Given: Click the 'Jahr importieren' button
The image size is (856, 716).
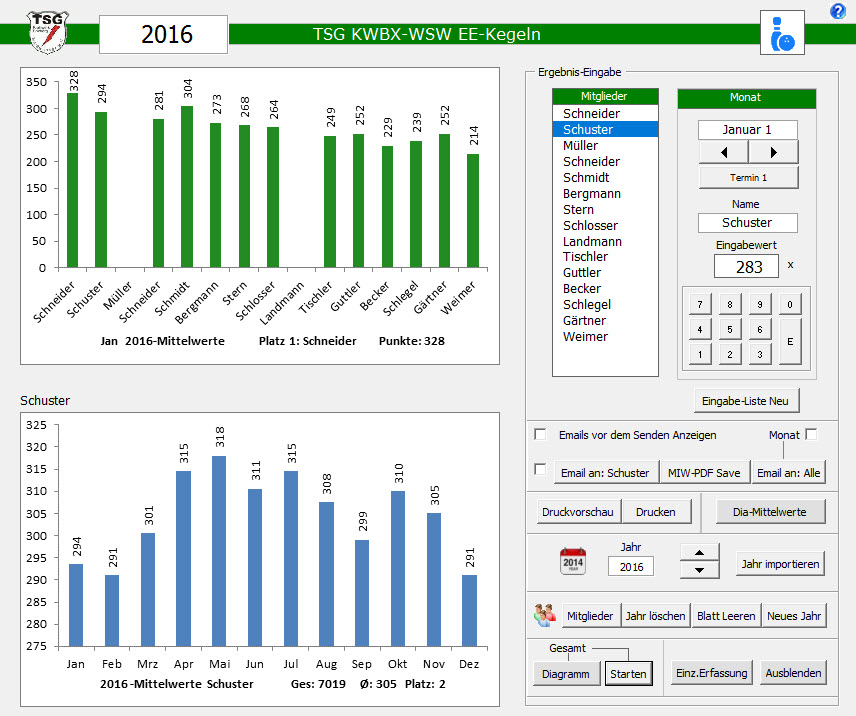Looking at the screenshot, I should coord(781,564).
